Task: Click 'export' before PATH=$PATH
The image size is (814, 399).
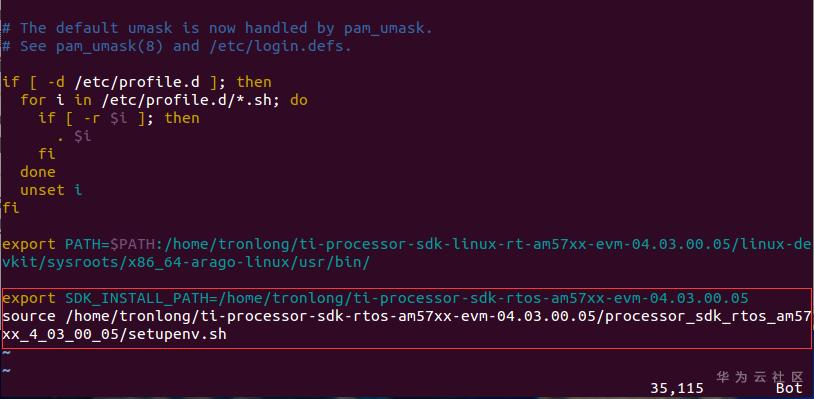Action: 29,244
